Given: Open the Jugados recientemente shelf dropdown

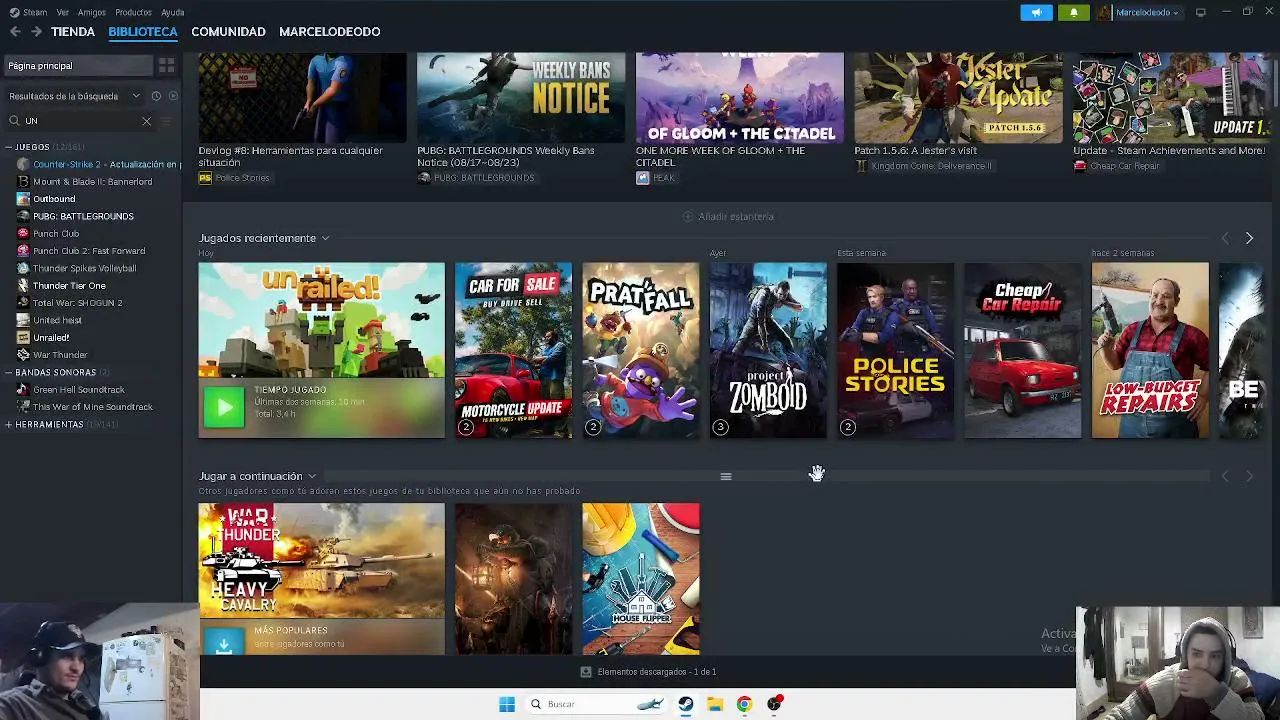Looking at the screenshot, I should (x=325, y=238).
